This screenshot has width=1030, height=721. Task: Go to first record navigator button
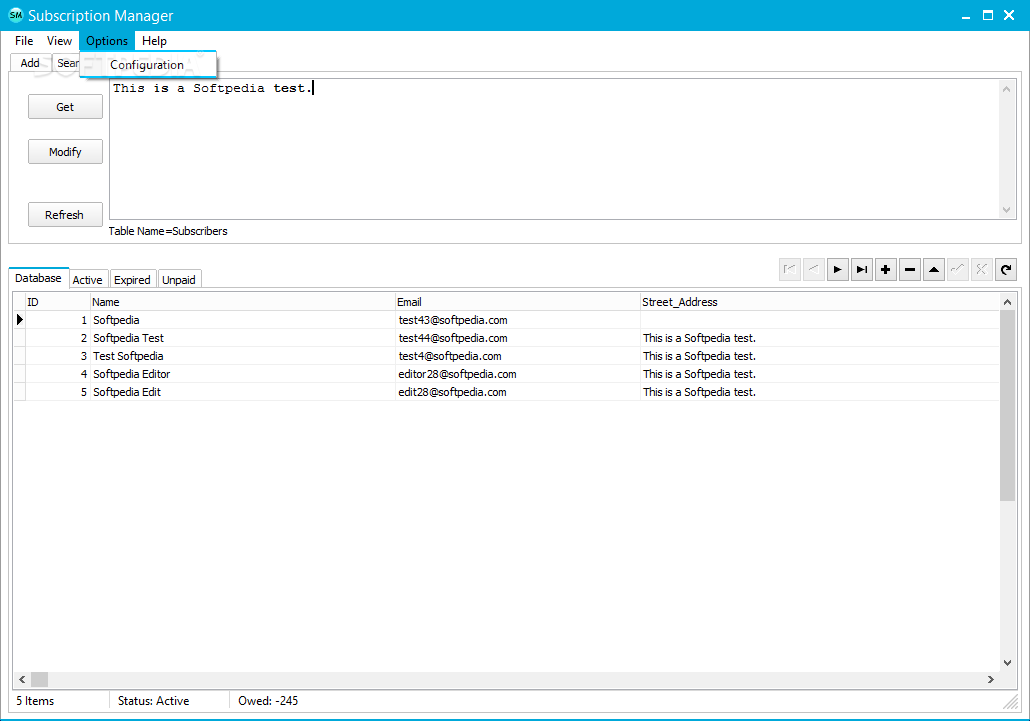coord(790,269)
